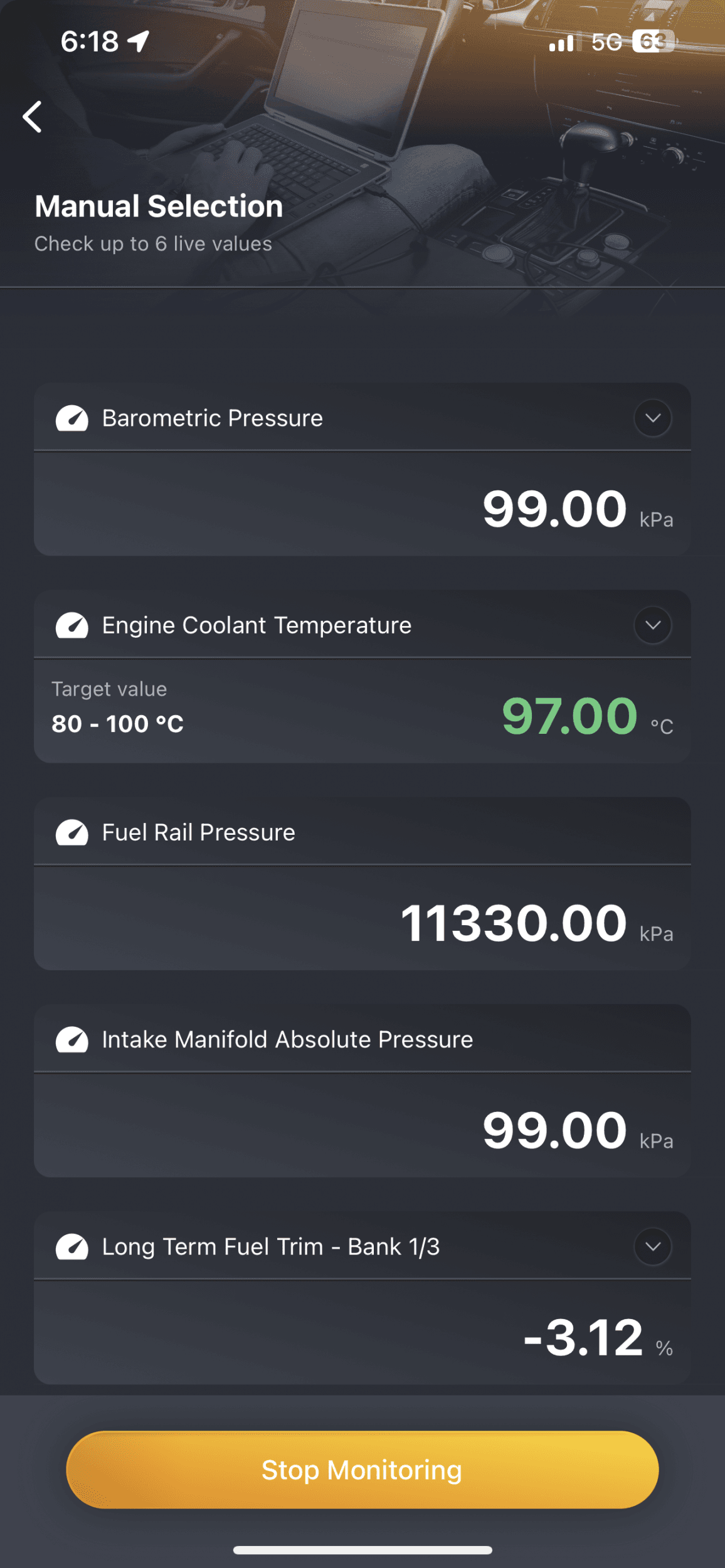Tap the location arrow in status bar
This screenshot has width=725, height=1568.
(139, 42)
